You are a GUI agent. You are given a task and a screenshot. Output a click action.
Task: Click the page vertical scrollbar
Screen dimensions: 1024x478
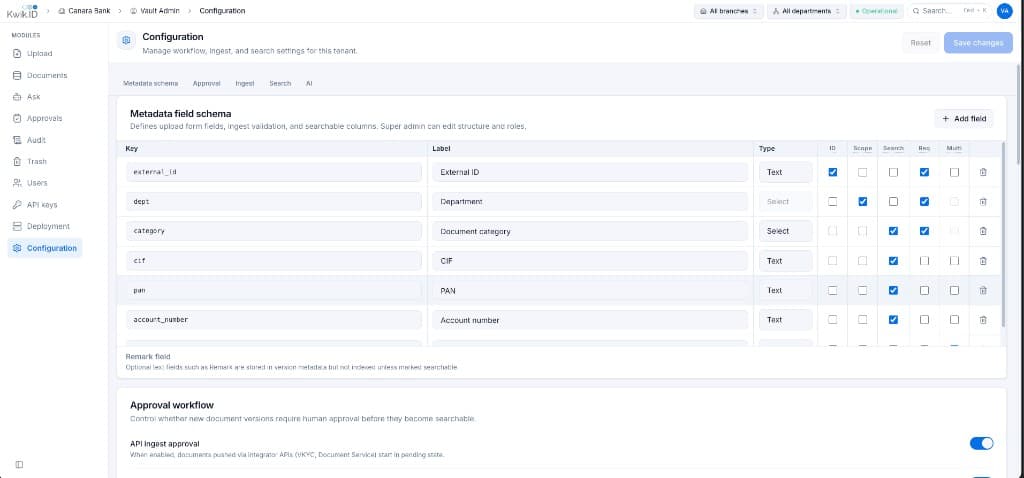click(x=1019, y=114)
